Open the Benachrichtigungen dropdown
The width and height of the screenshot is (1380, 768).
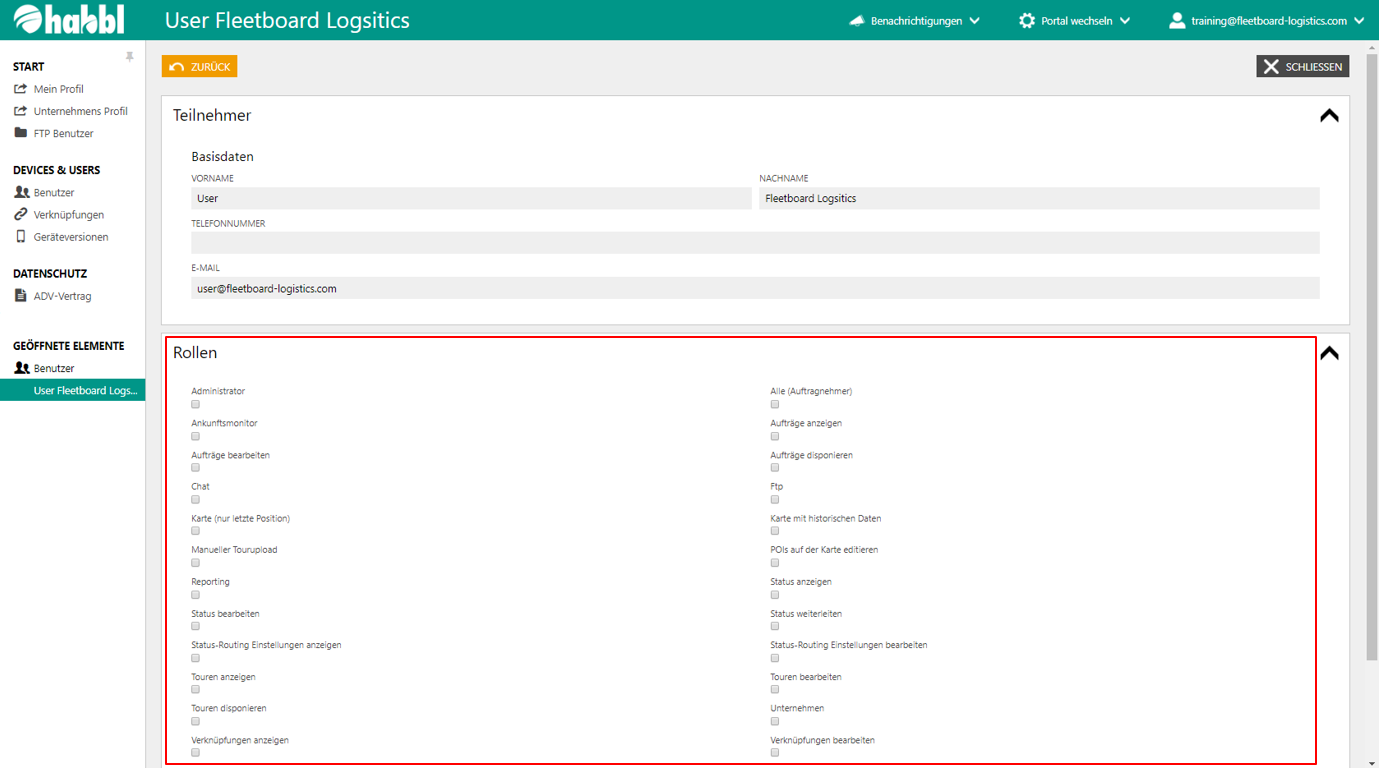914,21
